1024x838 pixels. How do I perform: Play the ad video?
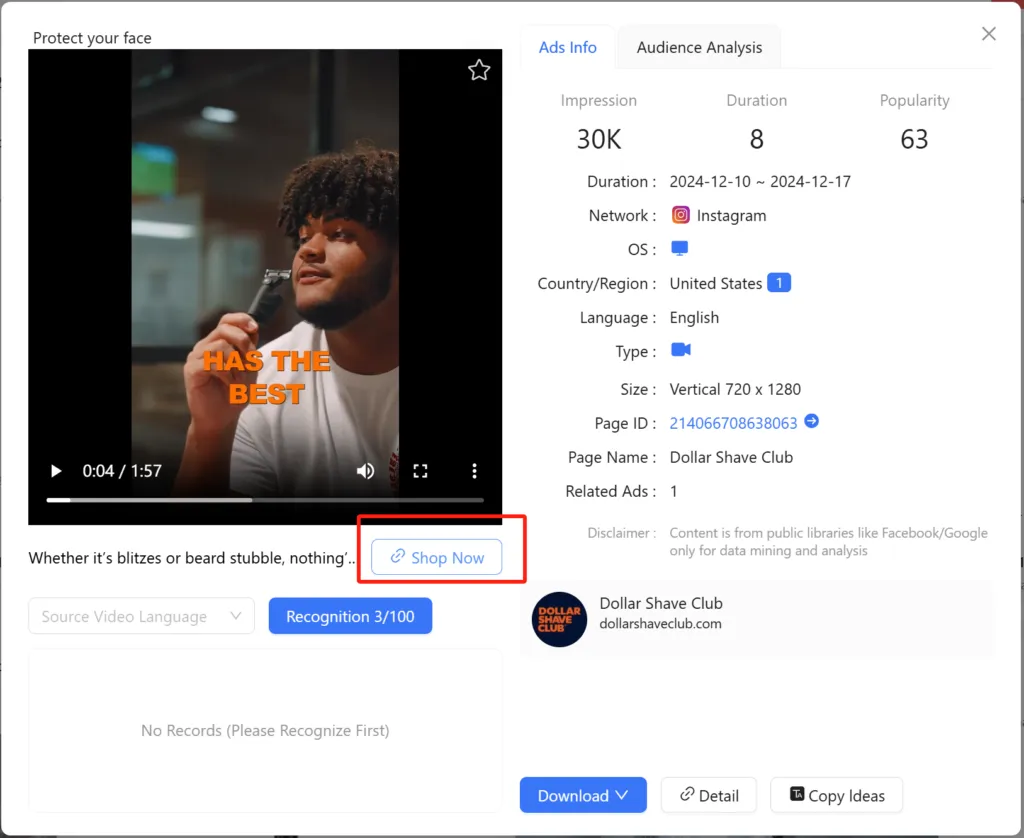56,471
